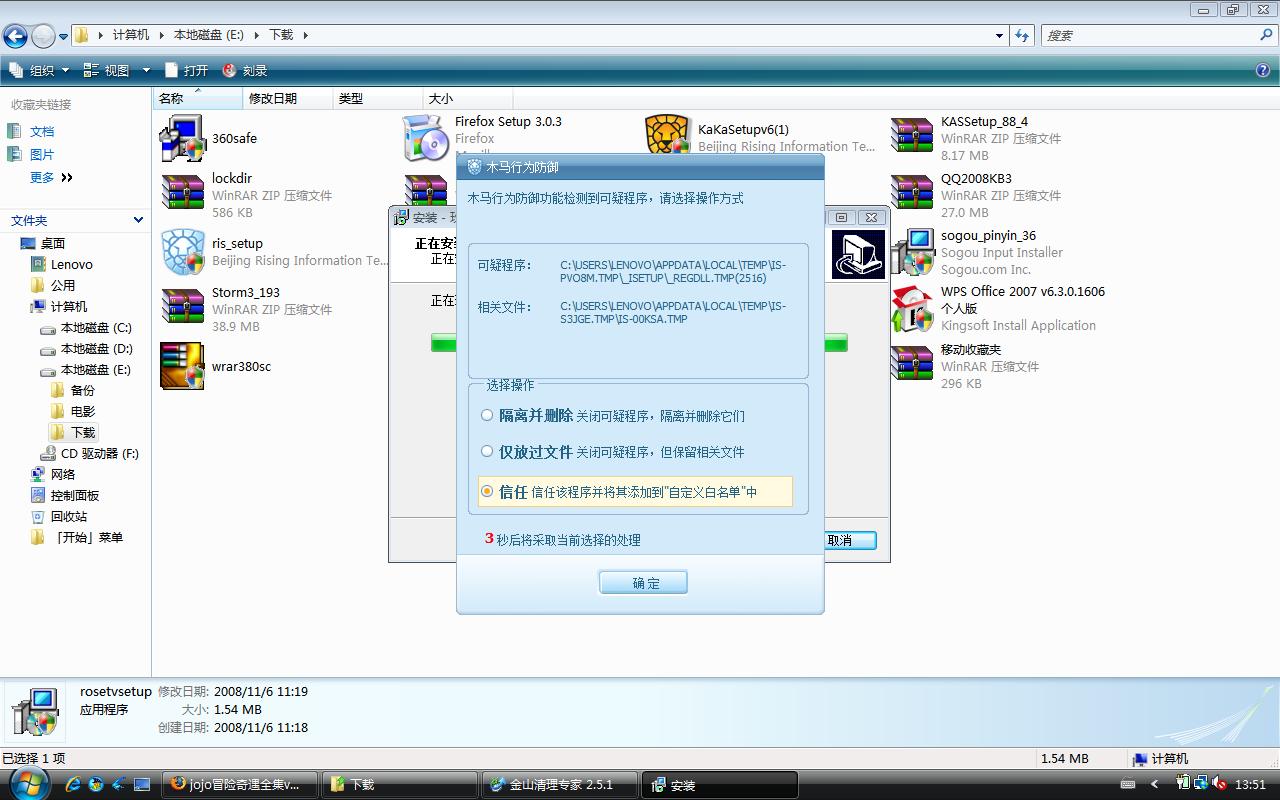Sort files by the 大小 column header
The image size is (1280, 800).
click(x=468, y=98)
